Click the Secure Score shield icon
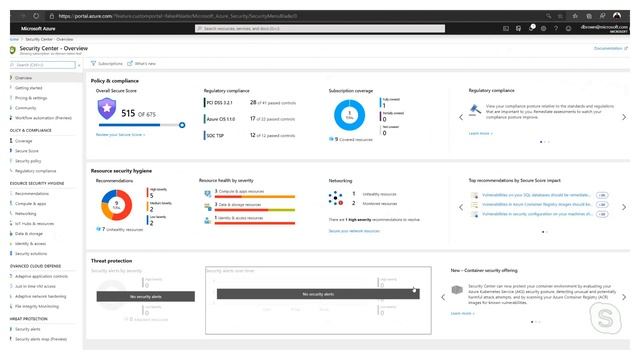The image size is (640, 360). pos(107,108)
